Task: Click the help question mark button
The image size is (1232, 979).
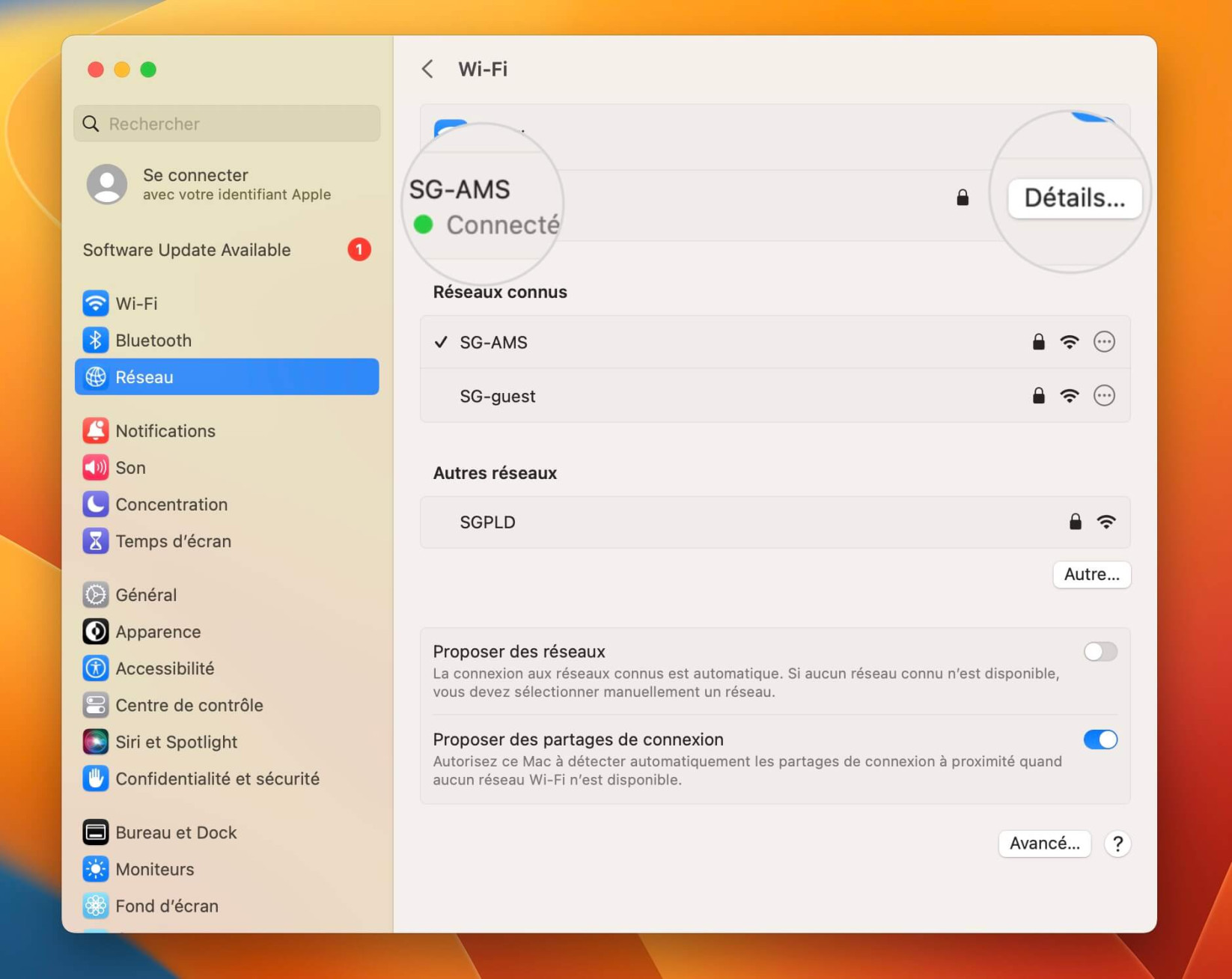Action: [1117, 844]
